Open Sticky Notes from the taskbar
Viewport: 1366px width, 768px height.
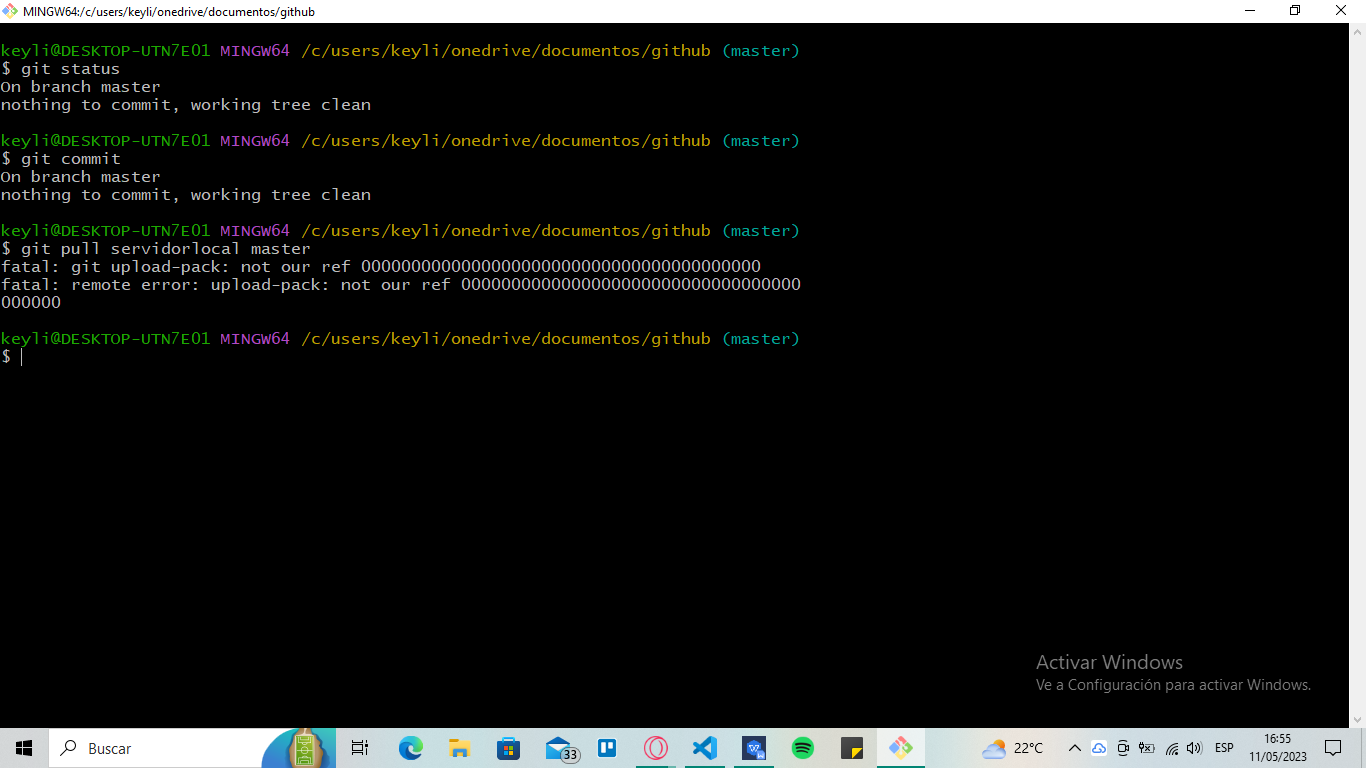[x=851, y=748]
